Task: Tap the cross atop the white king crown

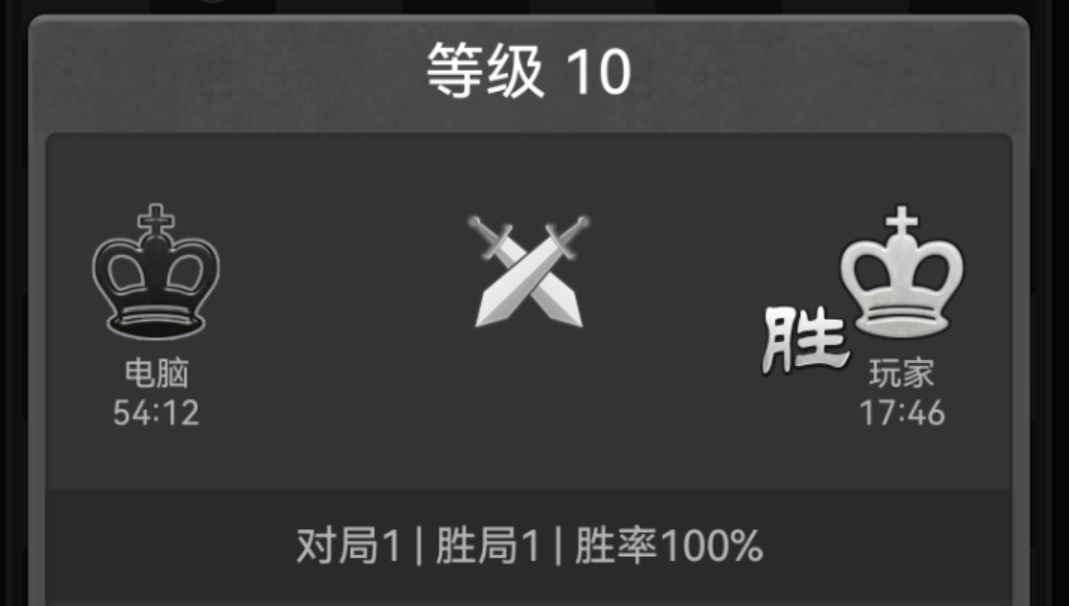Action: point(902,222)
